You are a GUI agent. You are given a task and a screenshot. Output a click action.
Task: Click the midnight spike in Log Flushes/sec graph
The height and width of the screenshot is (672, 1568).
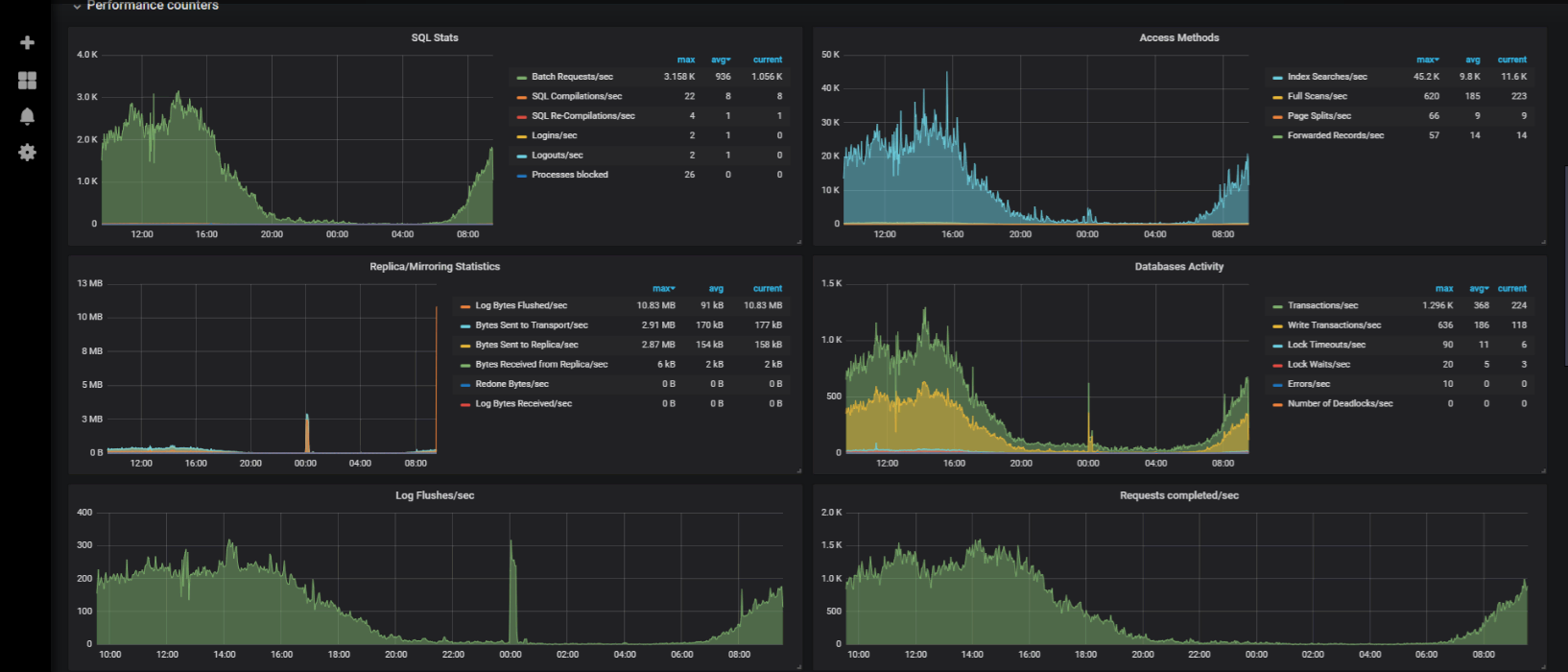(x=511, y=590)
